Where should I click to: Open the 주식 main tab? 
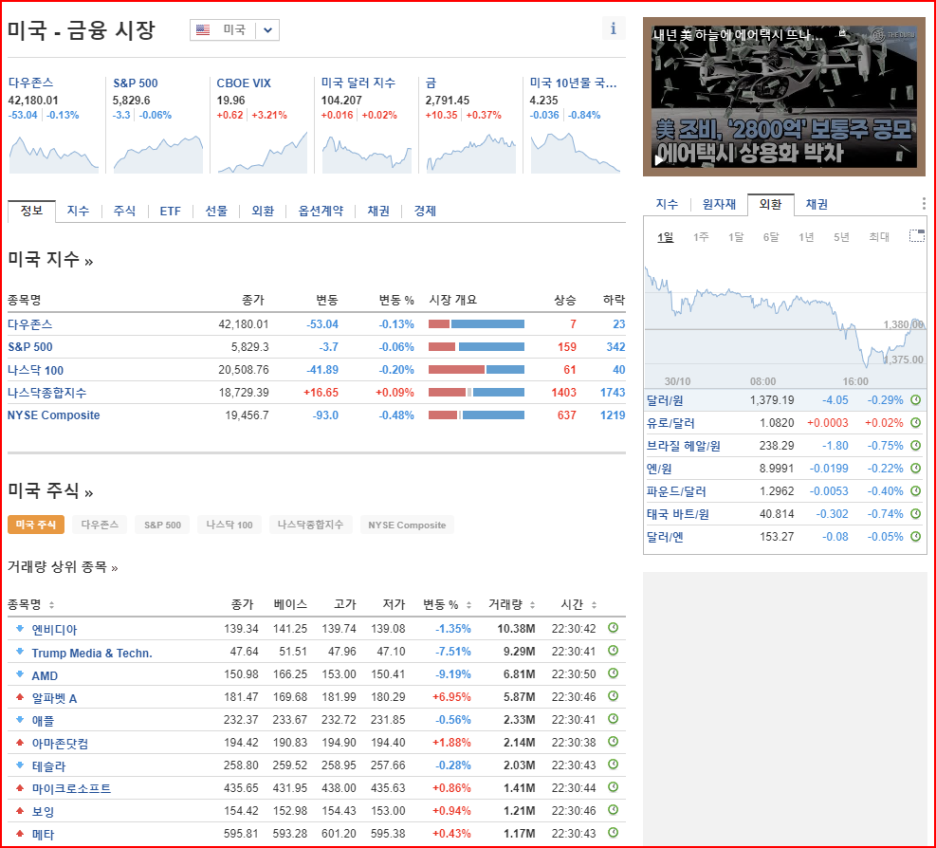pyautogui.click(x=125, y=211)
